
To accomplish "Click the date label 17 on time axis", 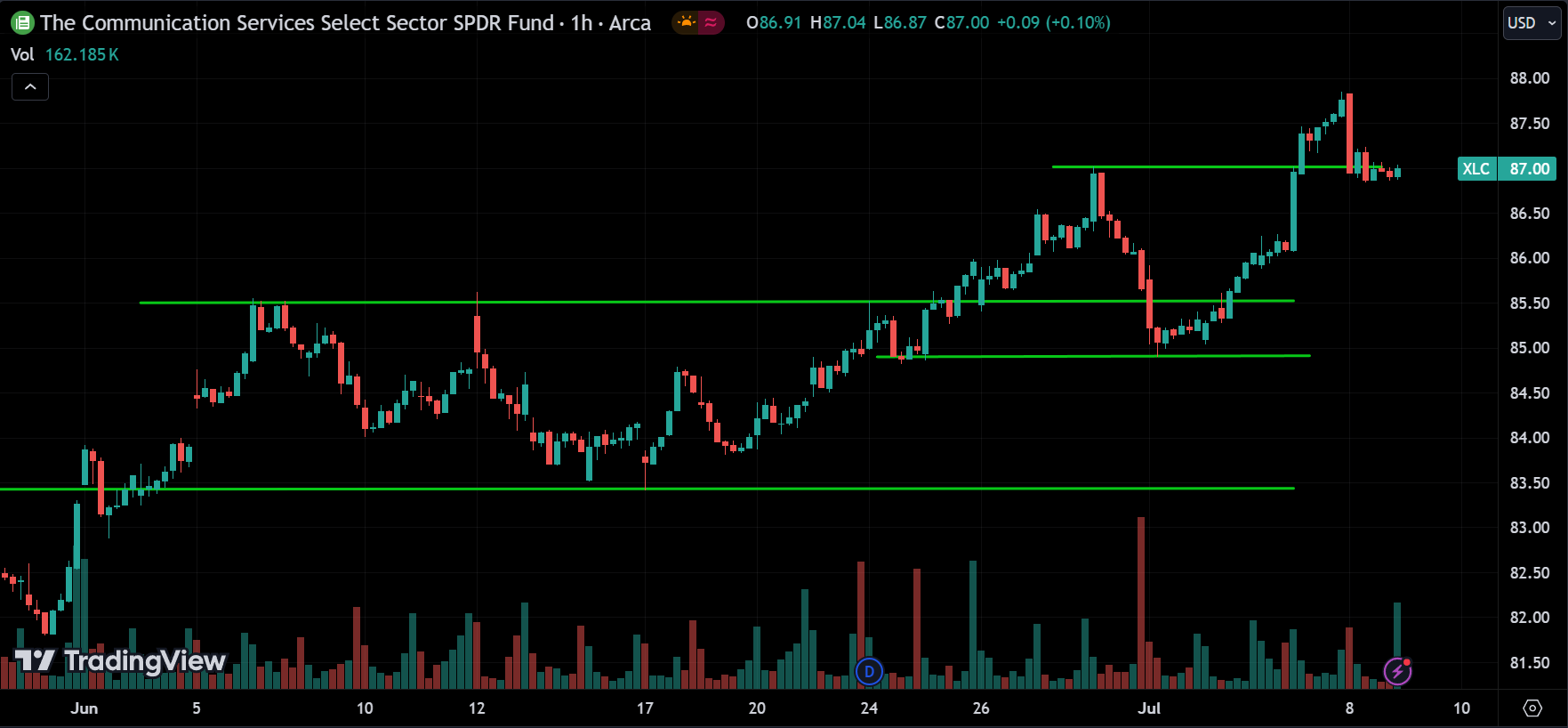I will (x=645, y=708).
